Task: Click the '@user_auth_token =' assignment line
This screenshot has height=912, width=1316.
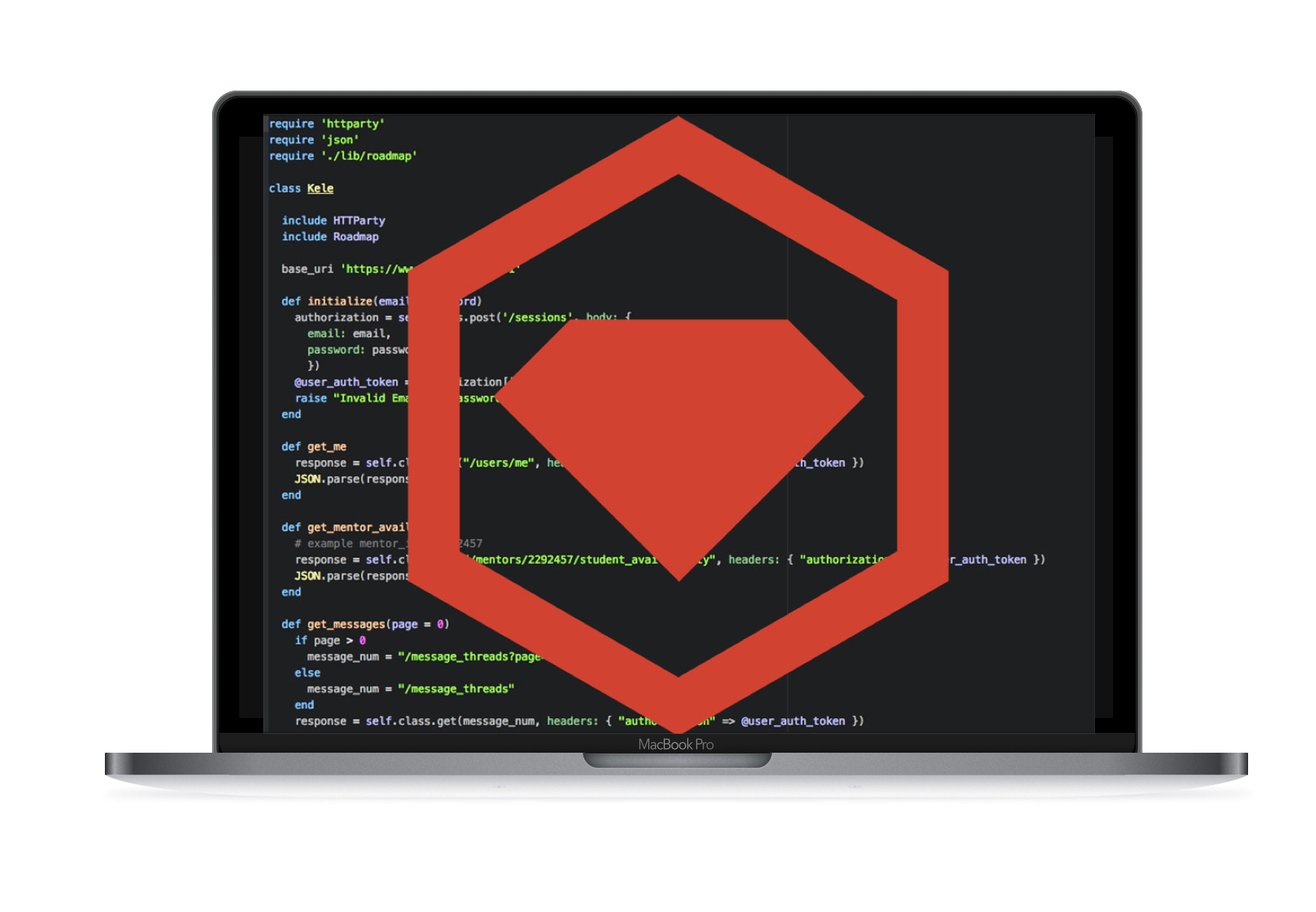Action: [x=352, y=382]
